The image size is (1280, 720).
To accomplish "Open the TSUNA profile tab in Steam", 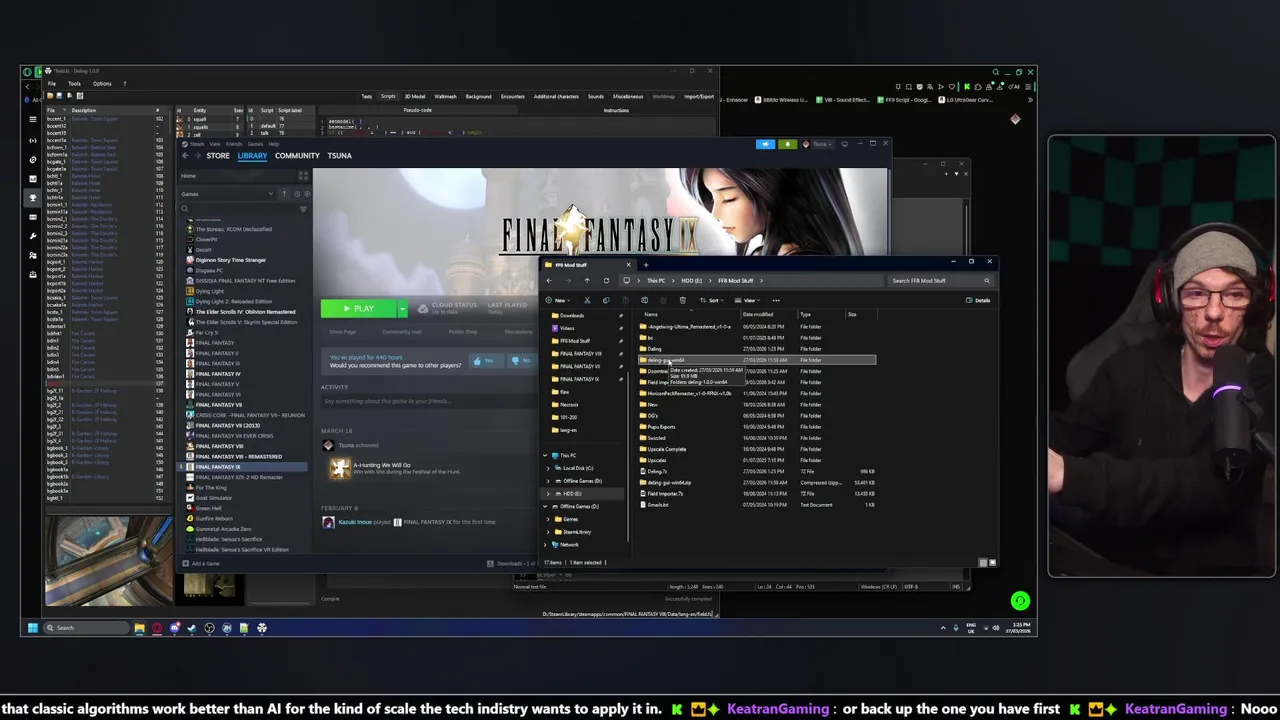I will (x=339, y=155).
